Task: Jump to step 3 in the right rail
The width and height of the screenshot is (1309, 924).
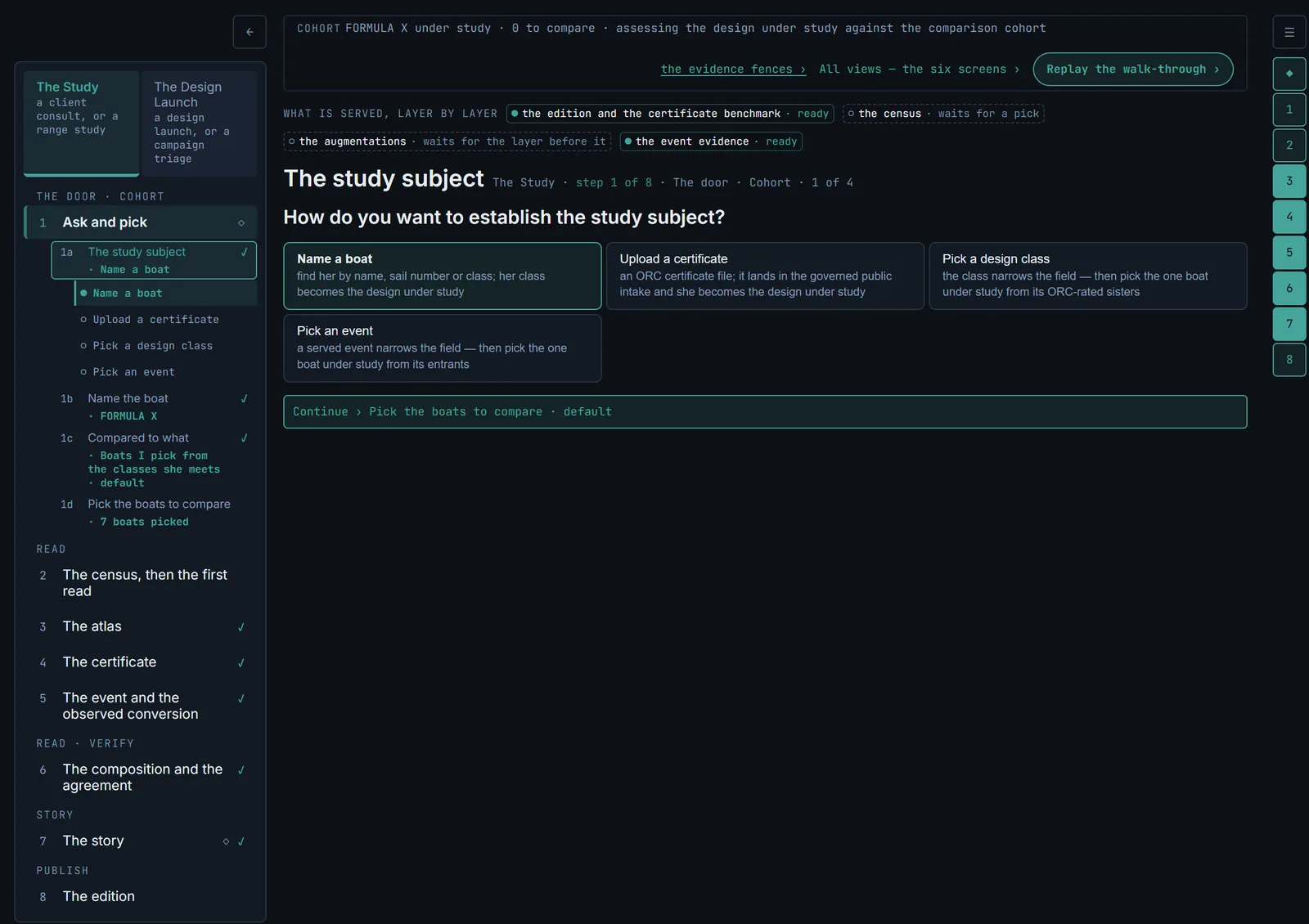Action: pyautogui.click(x=1289, y=181)
